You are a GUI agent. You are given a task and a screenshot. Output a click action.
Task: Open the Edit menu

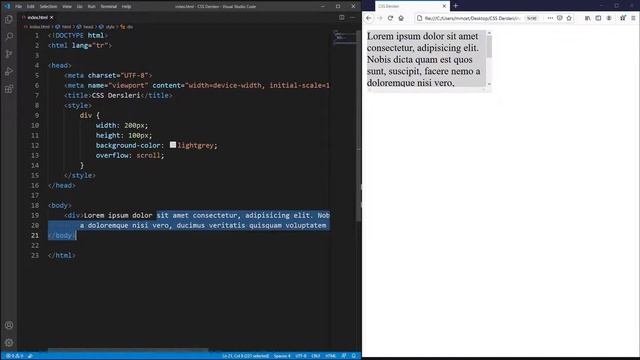pos(31,7)
